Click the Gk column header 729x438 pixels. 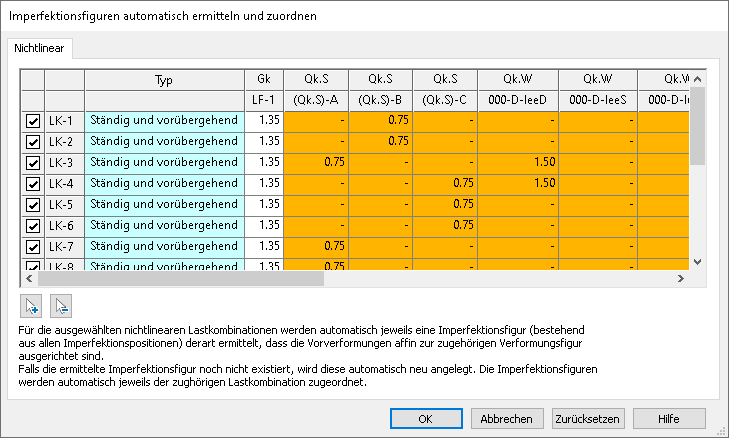point(263,79)
